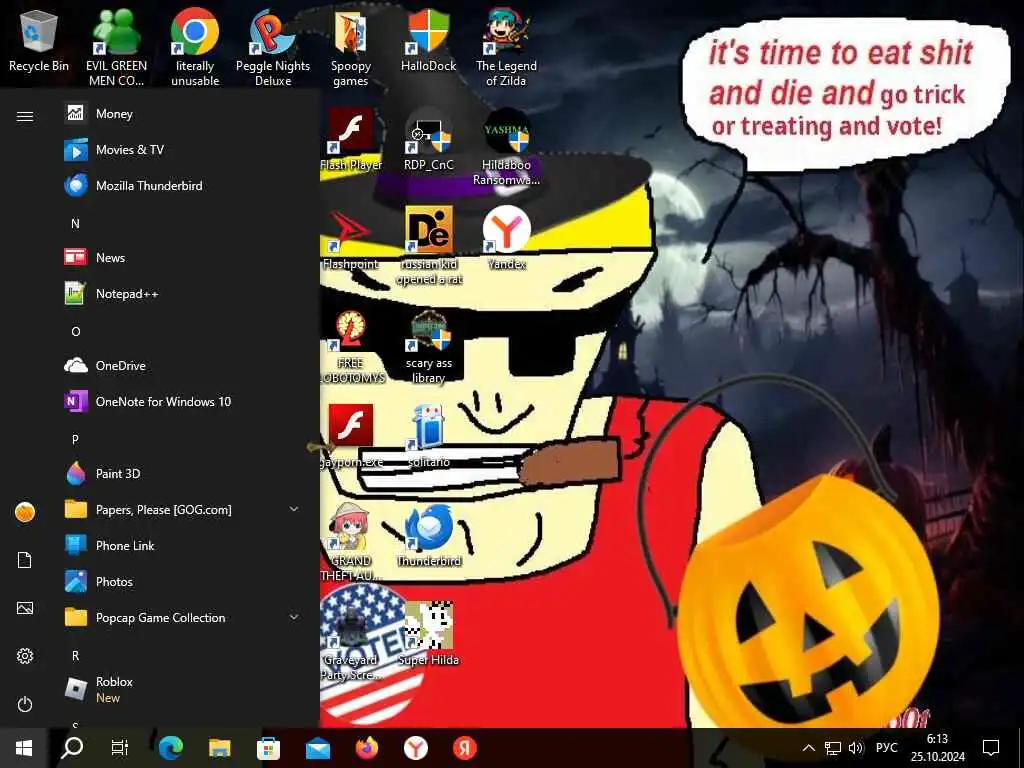
Task: Launch Paint 3D from Start list
Action: [x=182, y=473]
